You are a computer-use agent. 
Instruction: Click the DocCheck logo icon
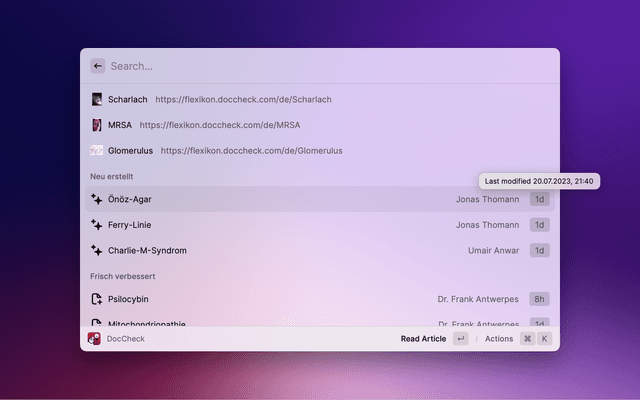point(95,339)
